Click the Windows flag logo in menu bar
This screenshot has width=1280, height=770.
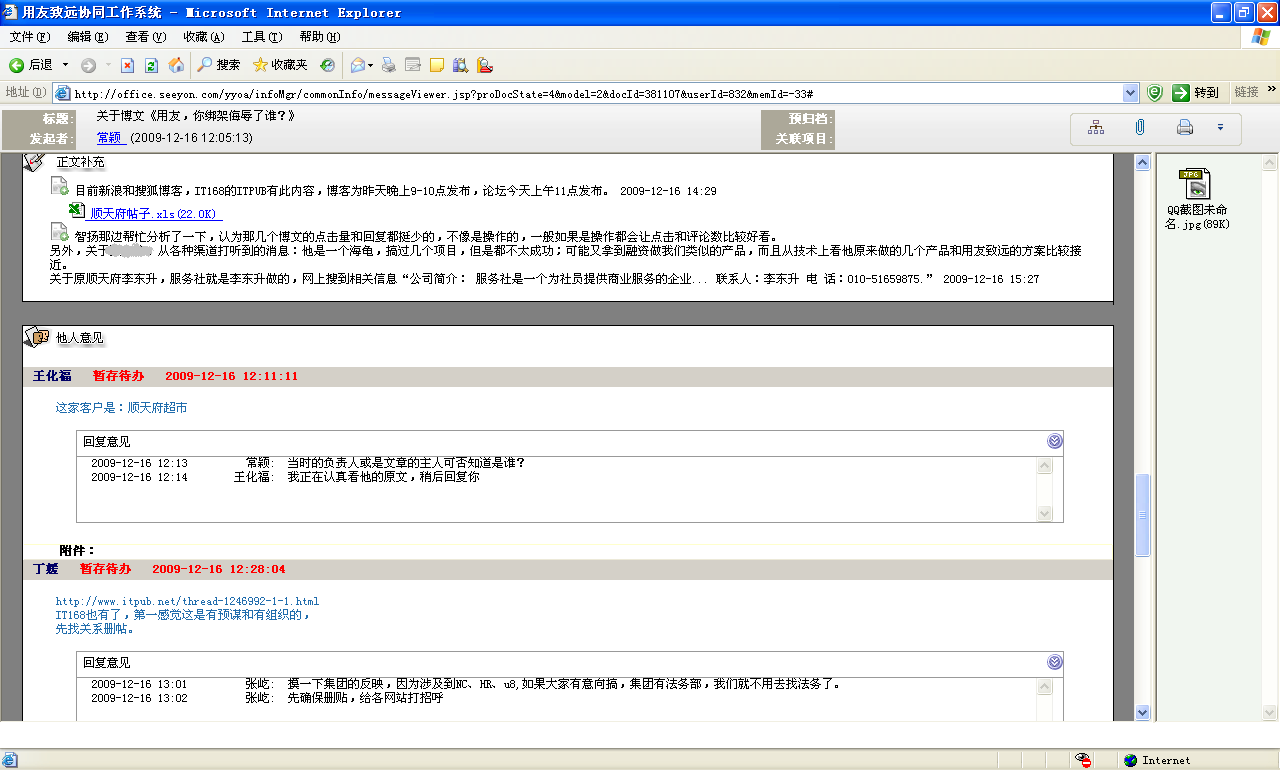pos(1260,37)
